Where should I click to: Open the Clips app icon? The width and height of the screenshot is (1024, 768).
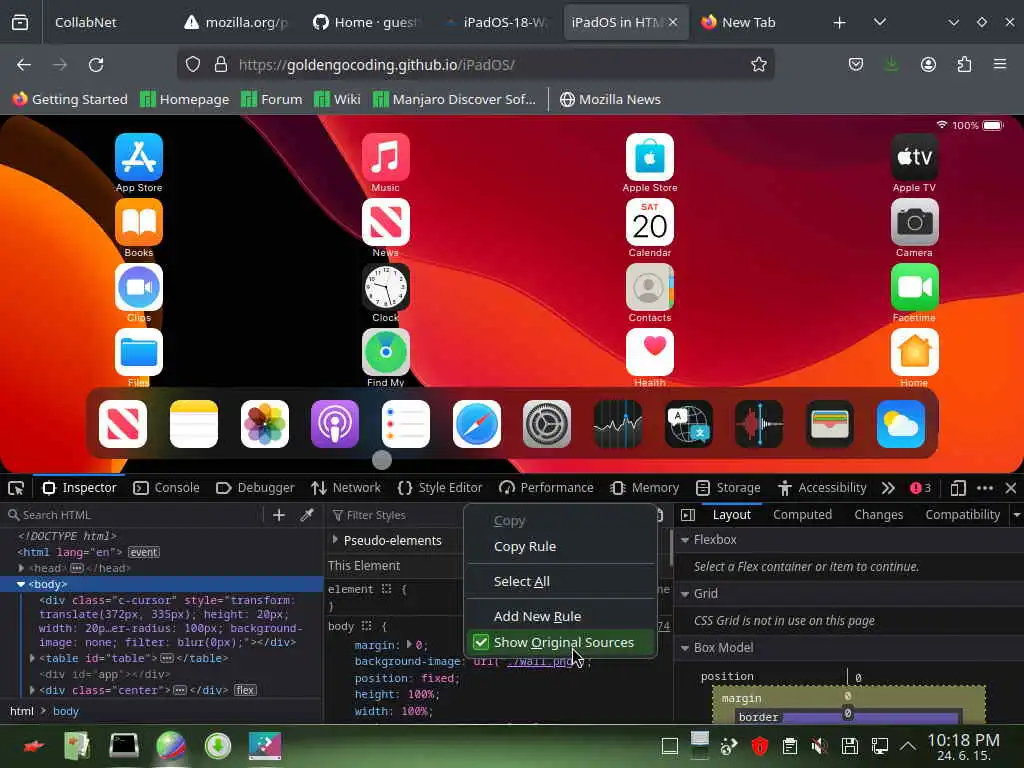click(x=138, y=287)
